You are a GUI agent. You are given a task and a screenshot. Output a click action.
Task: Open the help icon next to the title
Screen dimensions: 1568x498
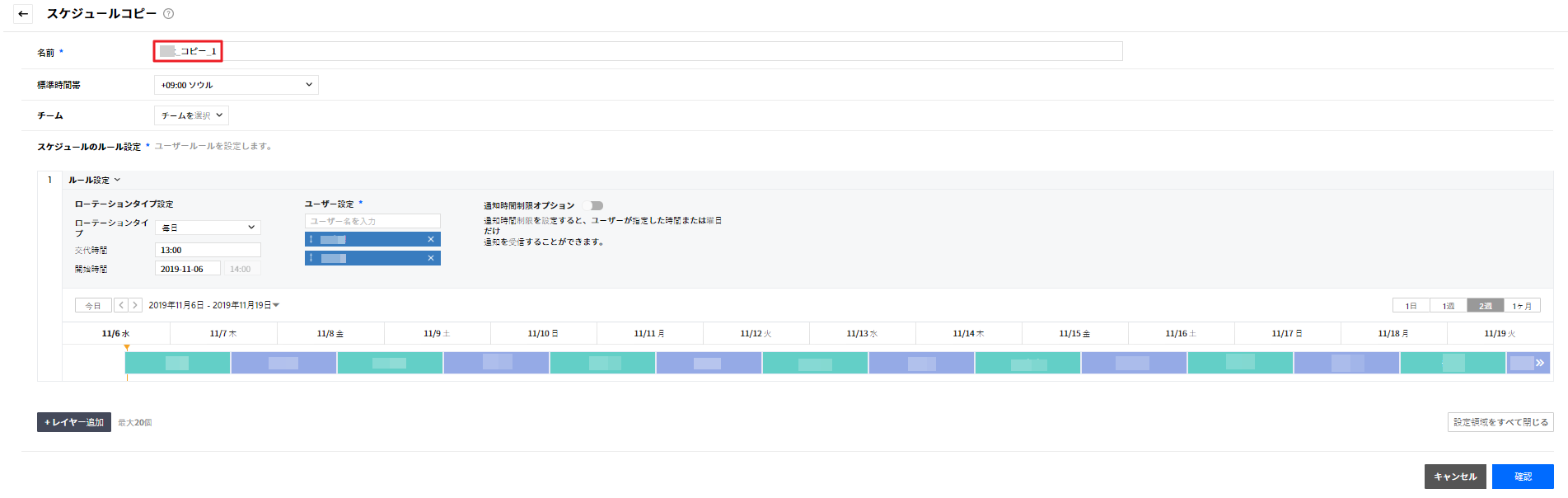[x=169, y=14]
